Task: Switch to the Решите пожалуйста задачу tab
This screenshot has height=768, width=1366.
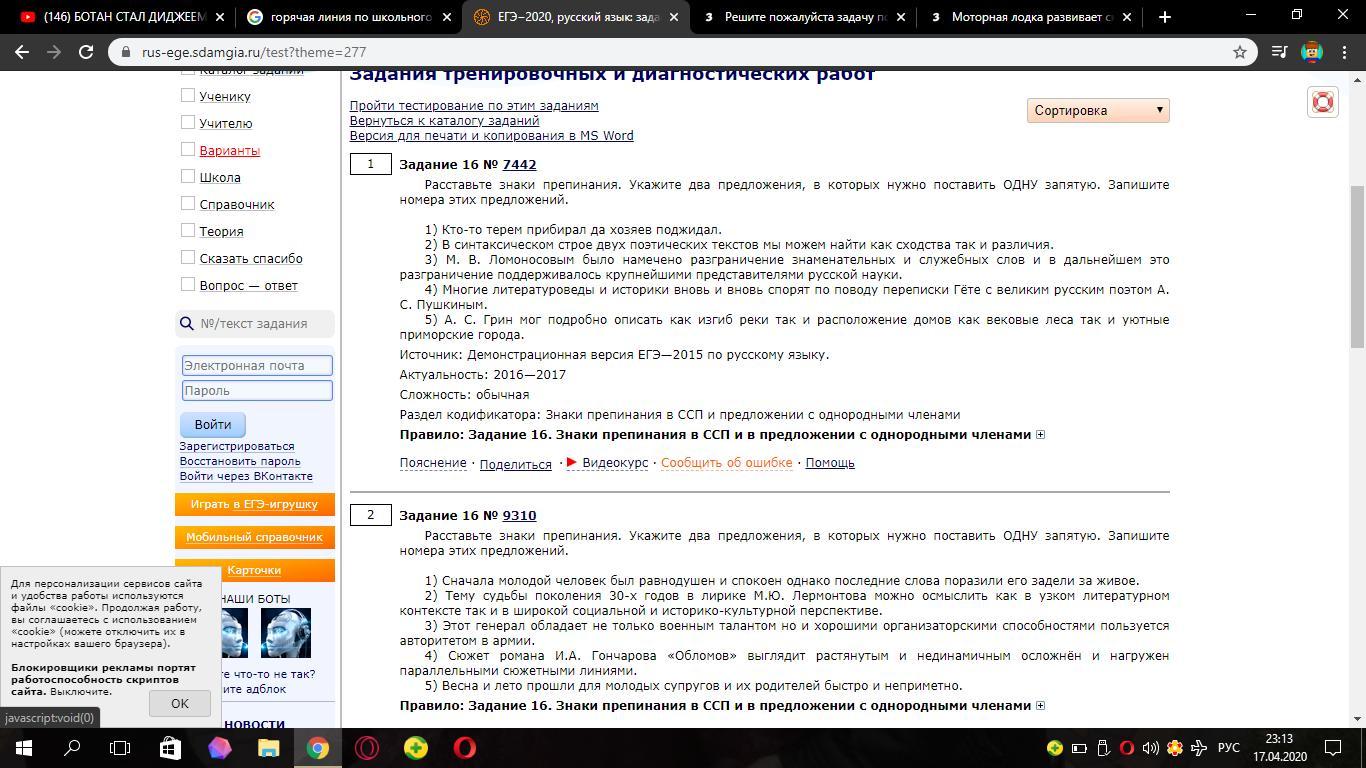Action: click(x=805, y=17)
